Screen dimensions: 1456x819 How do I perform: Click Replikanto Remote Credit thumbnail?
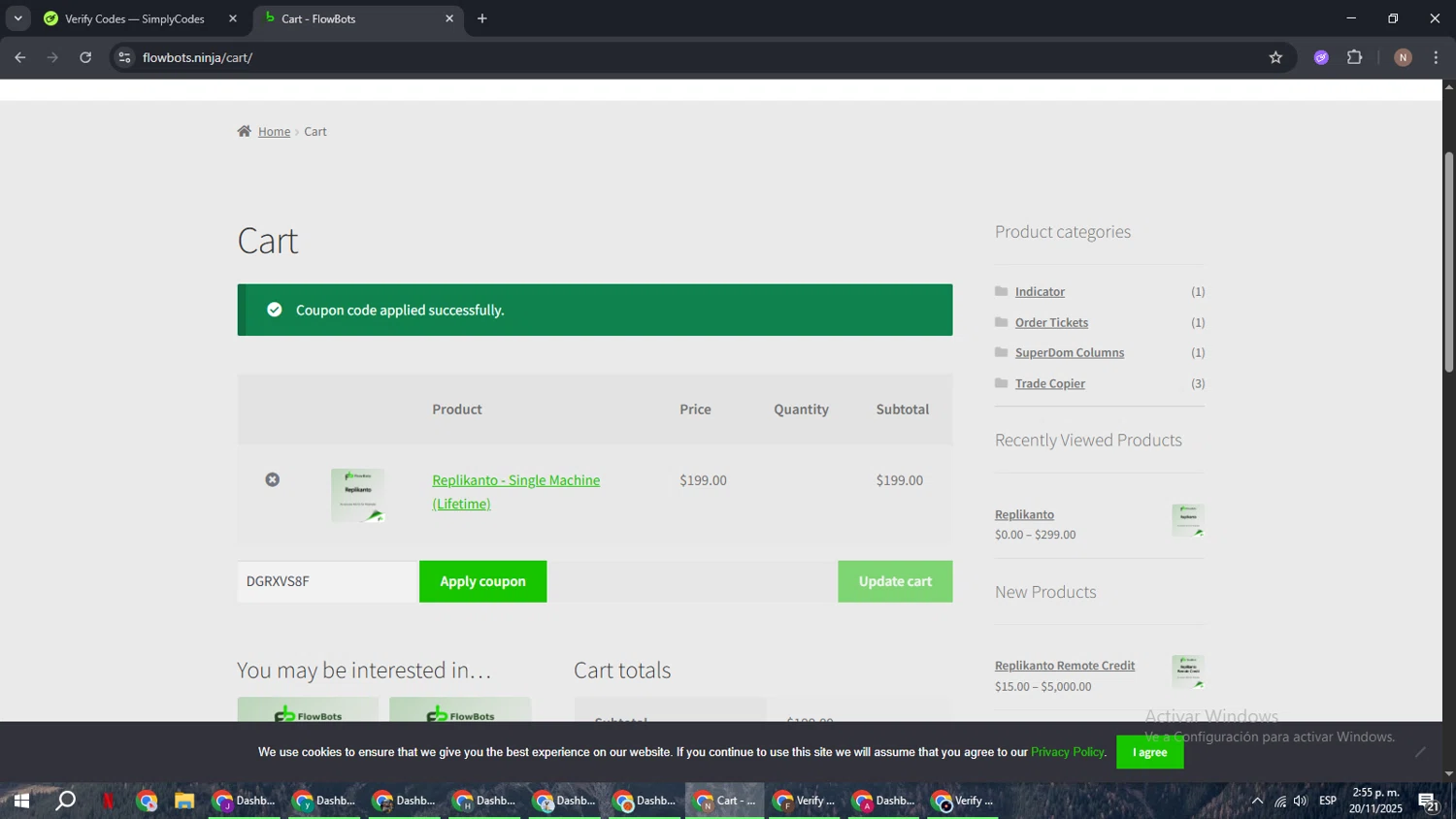tap(1188, 672)
